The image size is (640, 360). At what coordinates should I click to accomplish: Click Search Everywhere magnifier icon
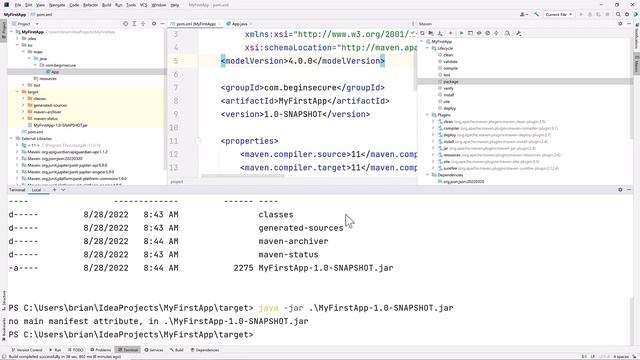[x=618, y=14]
